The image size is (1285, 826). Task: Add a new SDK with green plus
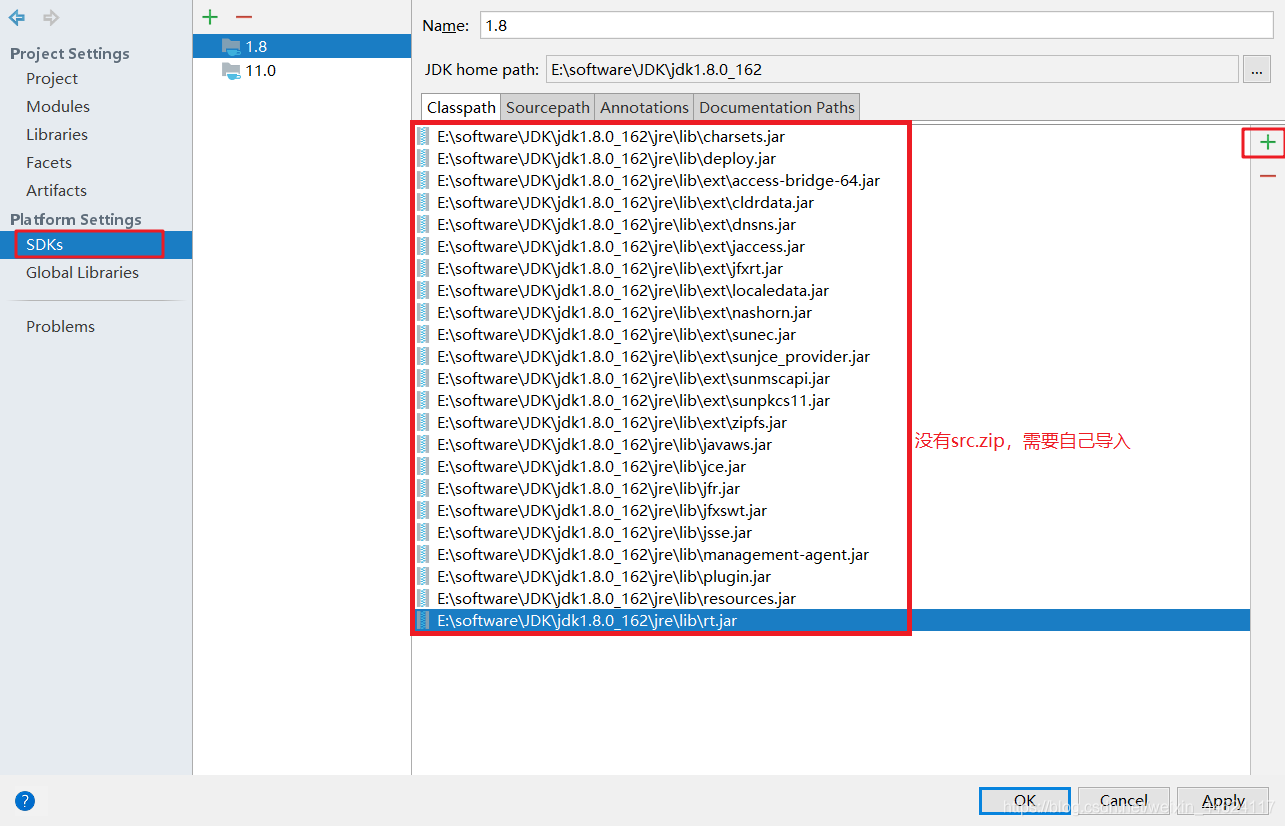point(210,17)
